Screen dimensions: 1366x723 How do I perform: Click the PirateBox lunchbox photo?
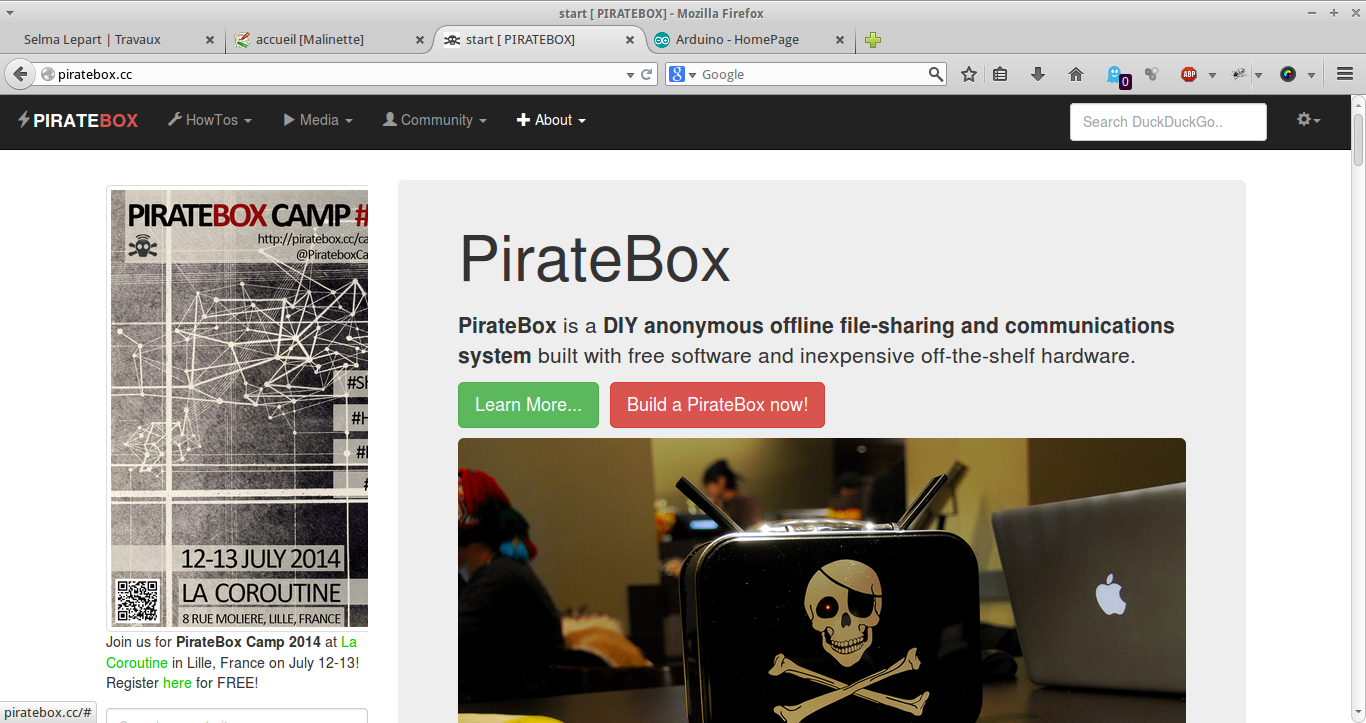pyautogui.click(x=822, y=580)
